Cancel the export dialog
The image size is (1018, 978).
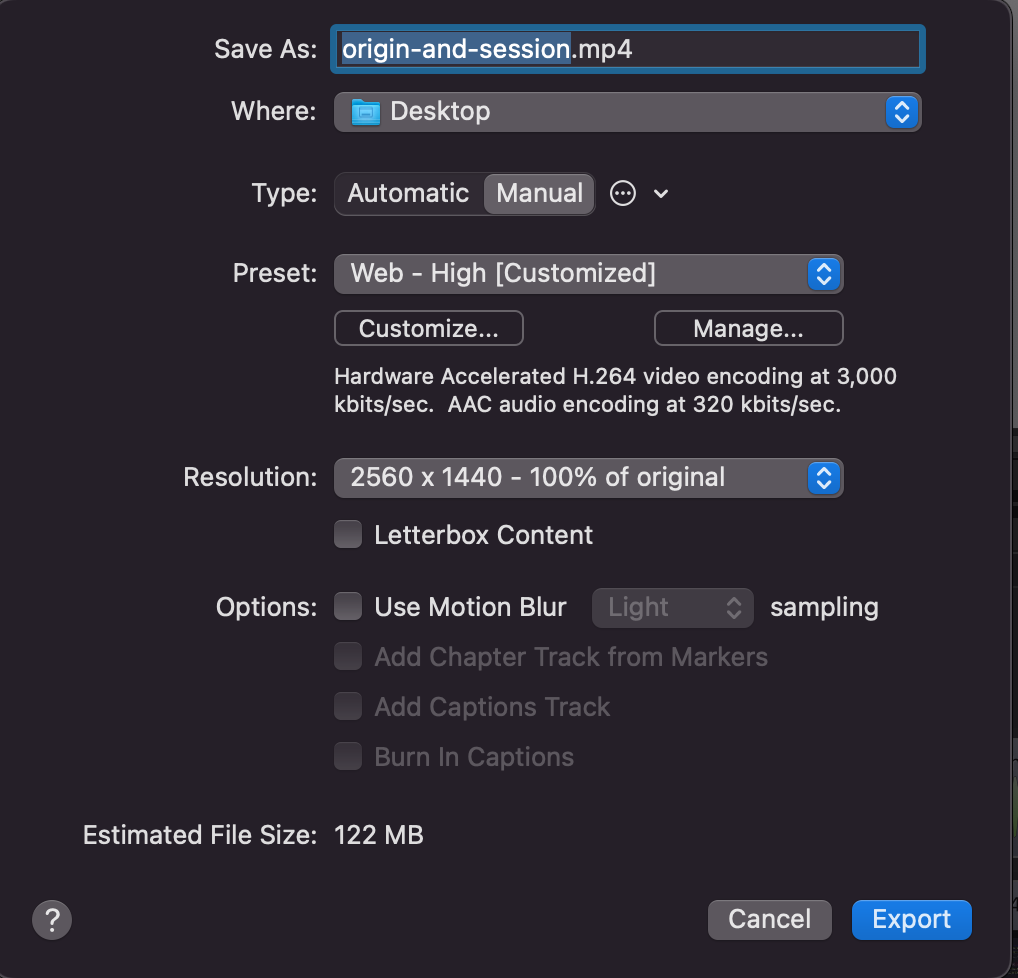pos(769,919)
